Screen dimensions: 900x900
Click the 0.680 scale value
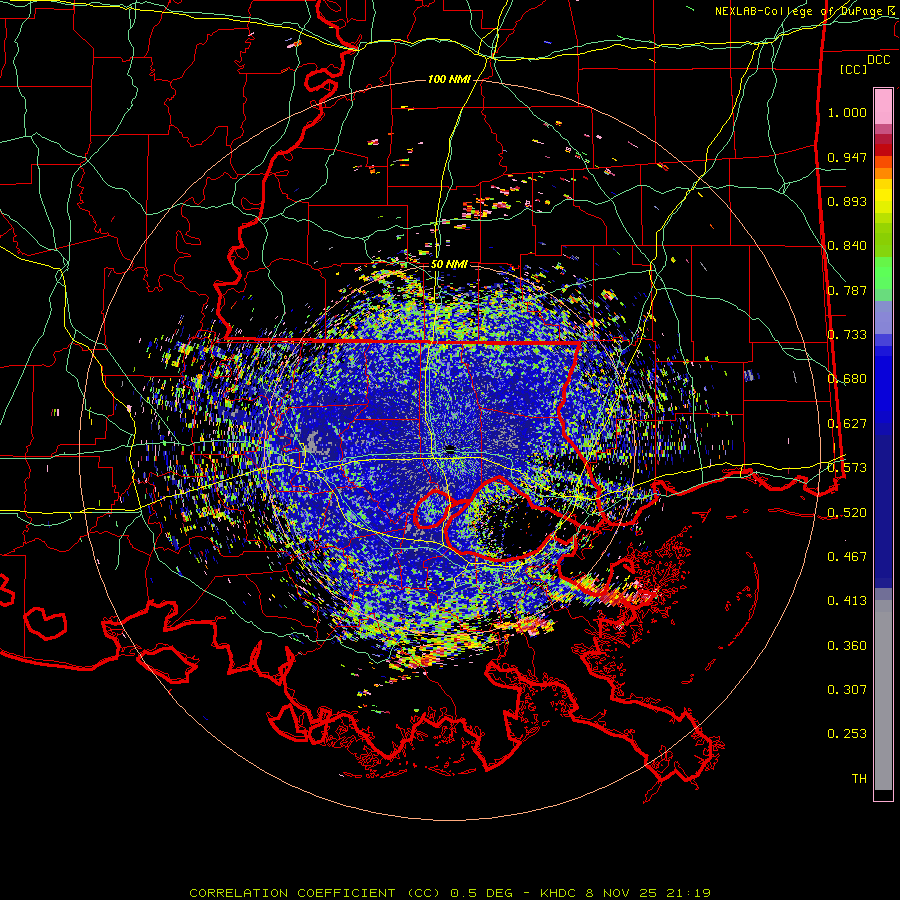pyautogui.click(x=847, y=379)
